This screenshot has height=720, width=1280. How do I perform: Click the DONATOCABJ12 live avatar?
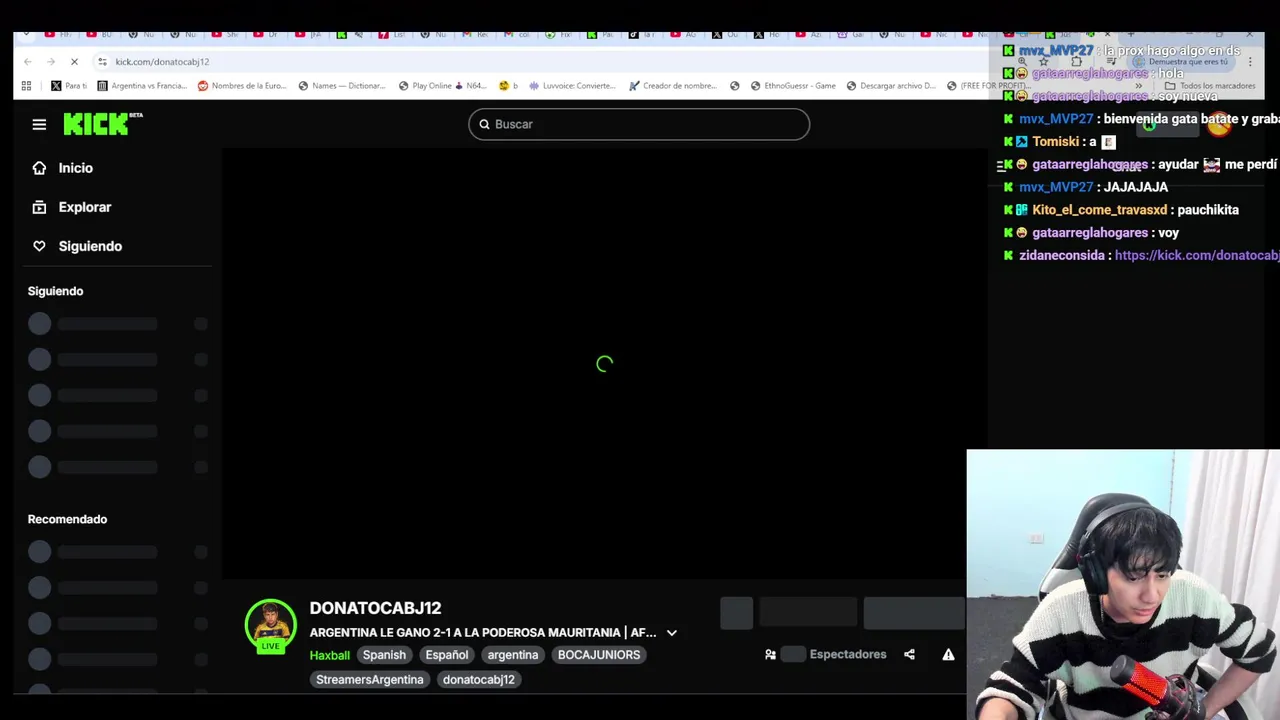pyautogui.click(x=271, y=625)
